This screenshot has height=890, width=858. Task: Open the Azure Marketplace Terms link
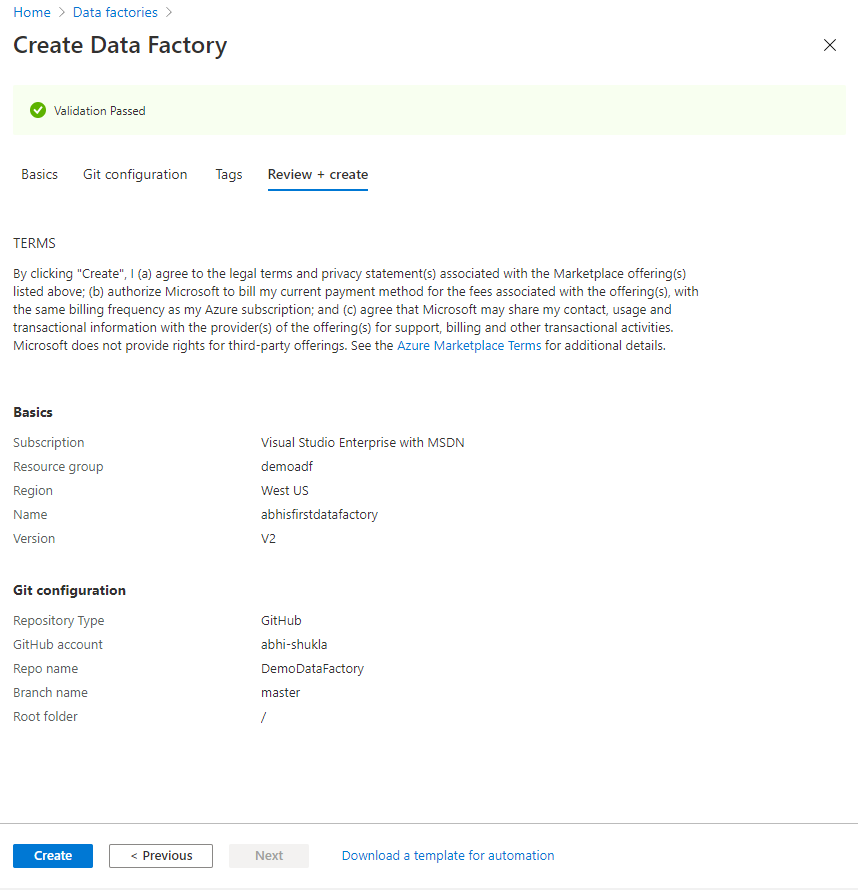pyautogui.click(x=469, y=346)
